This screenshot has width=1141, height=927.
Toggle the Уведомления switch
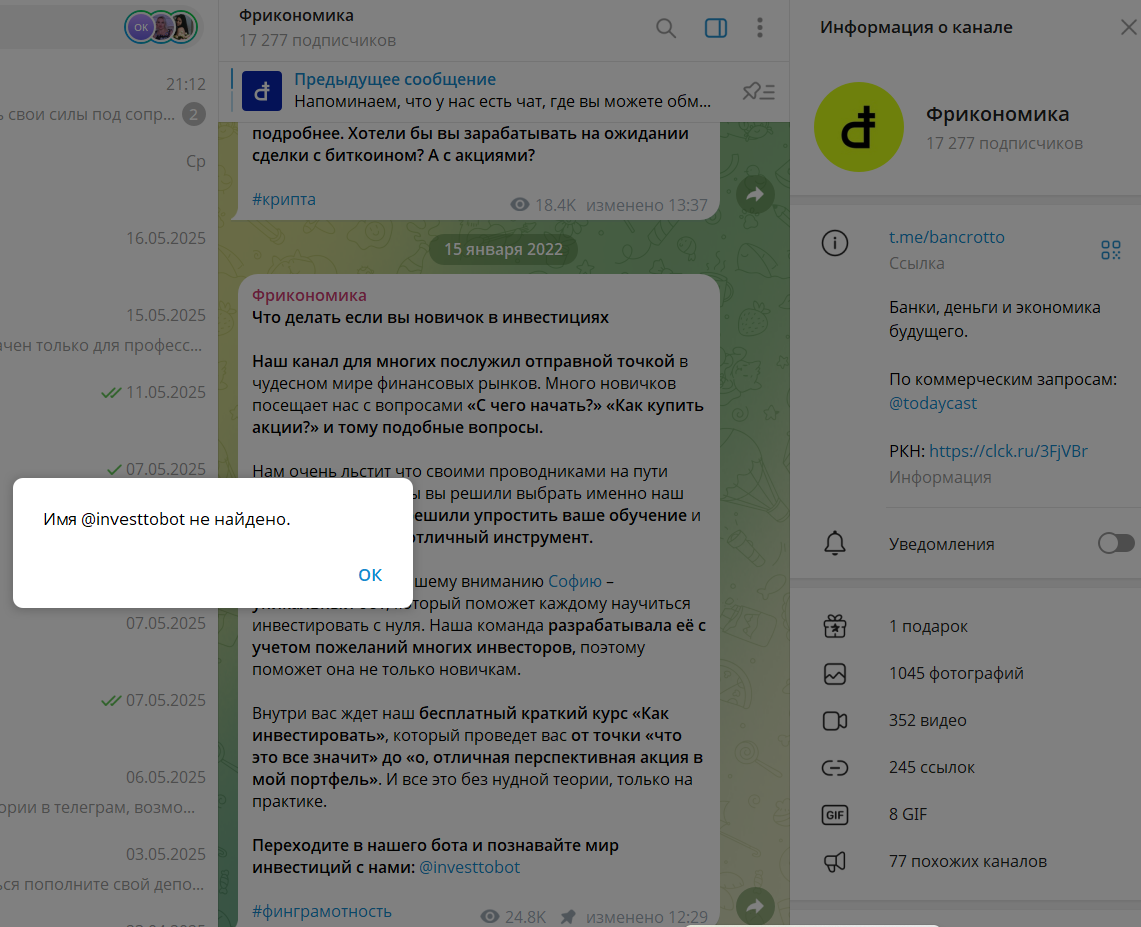[1116, 544]
